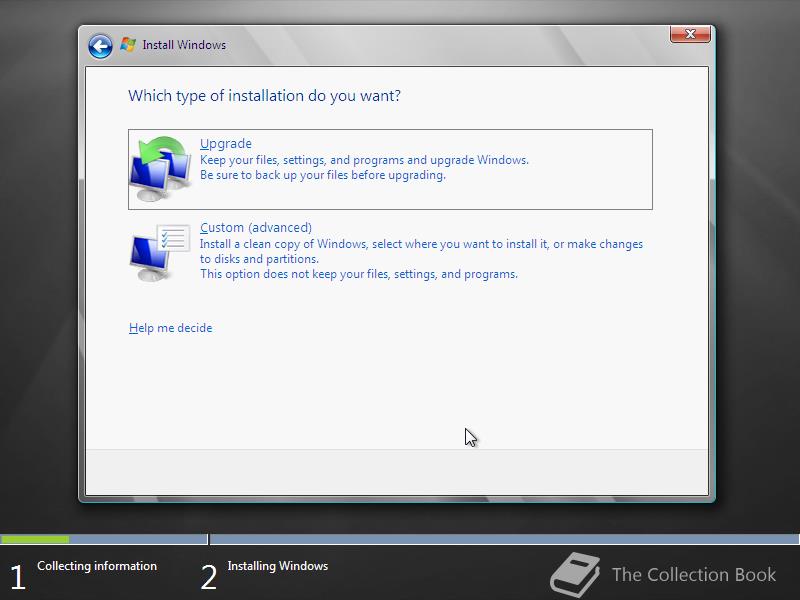Click the 'Collecting information' step label
800x600 pixels.
[97, 566]
